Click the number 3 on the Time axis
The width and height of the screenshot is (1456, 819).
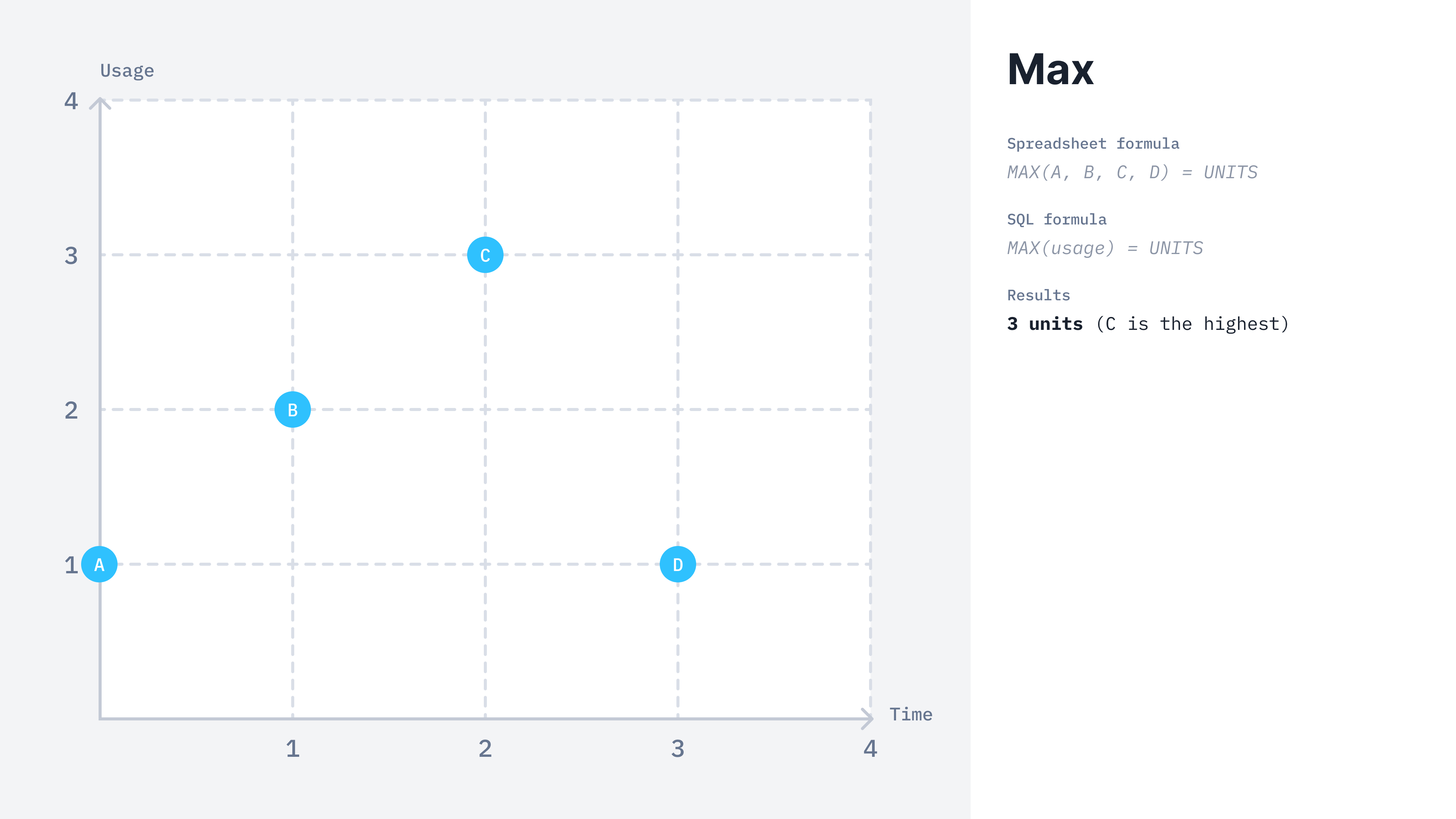pos(678,748)
